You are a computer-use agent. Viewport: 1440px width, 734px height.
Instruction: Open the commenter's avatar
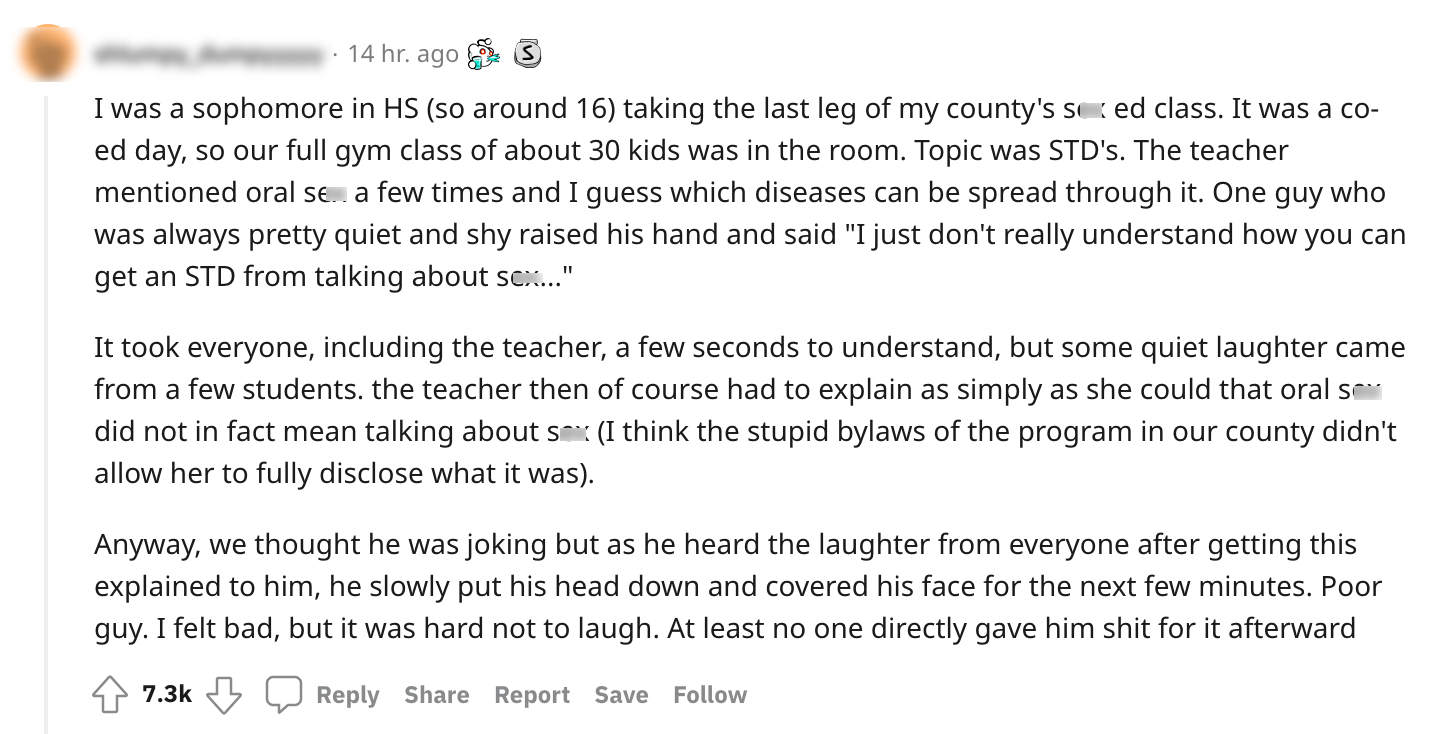click(x=47, y=52)
